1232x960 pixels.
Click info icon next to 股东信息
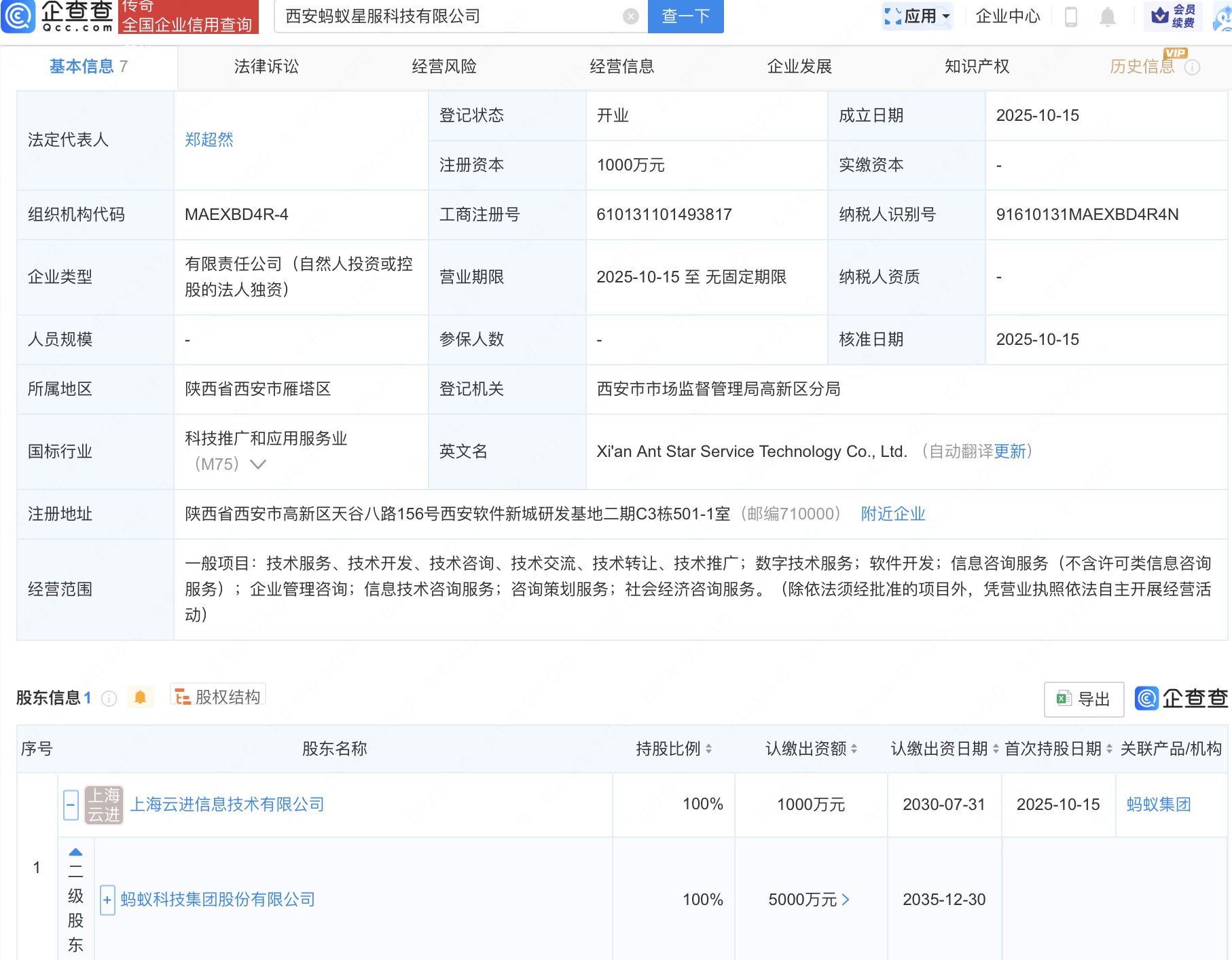pos(109,699)
